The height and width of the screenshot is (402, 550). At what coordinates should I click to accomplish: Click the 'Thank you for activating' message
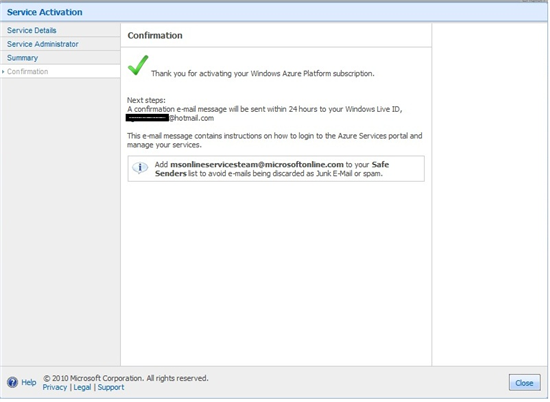click(263, 74)
